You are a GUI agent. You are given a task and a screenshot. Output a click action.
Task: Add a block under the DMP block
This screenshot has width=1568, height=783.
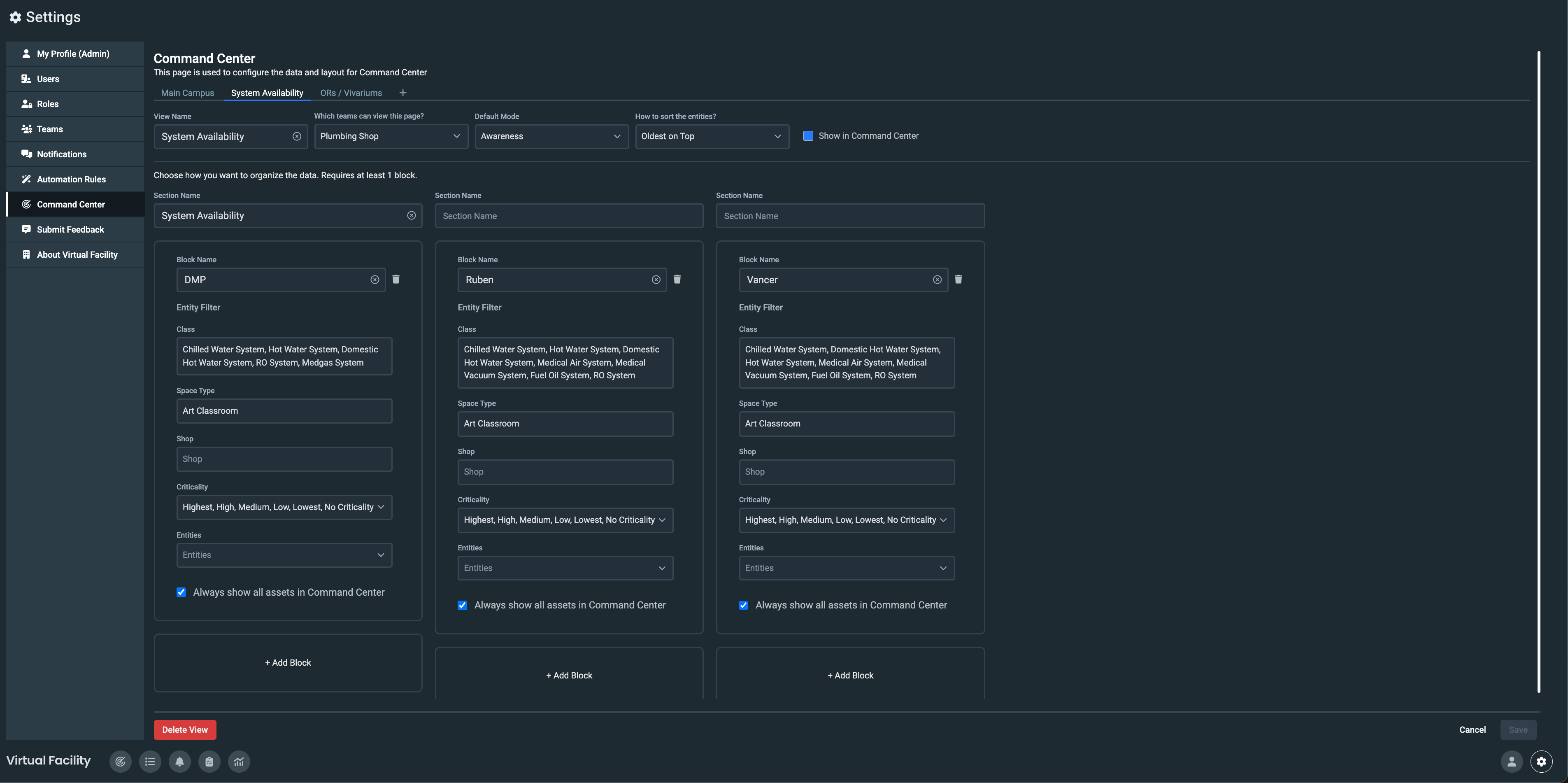(x=288, y=662)
